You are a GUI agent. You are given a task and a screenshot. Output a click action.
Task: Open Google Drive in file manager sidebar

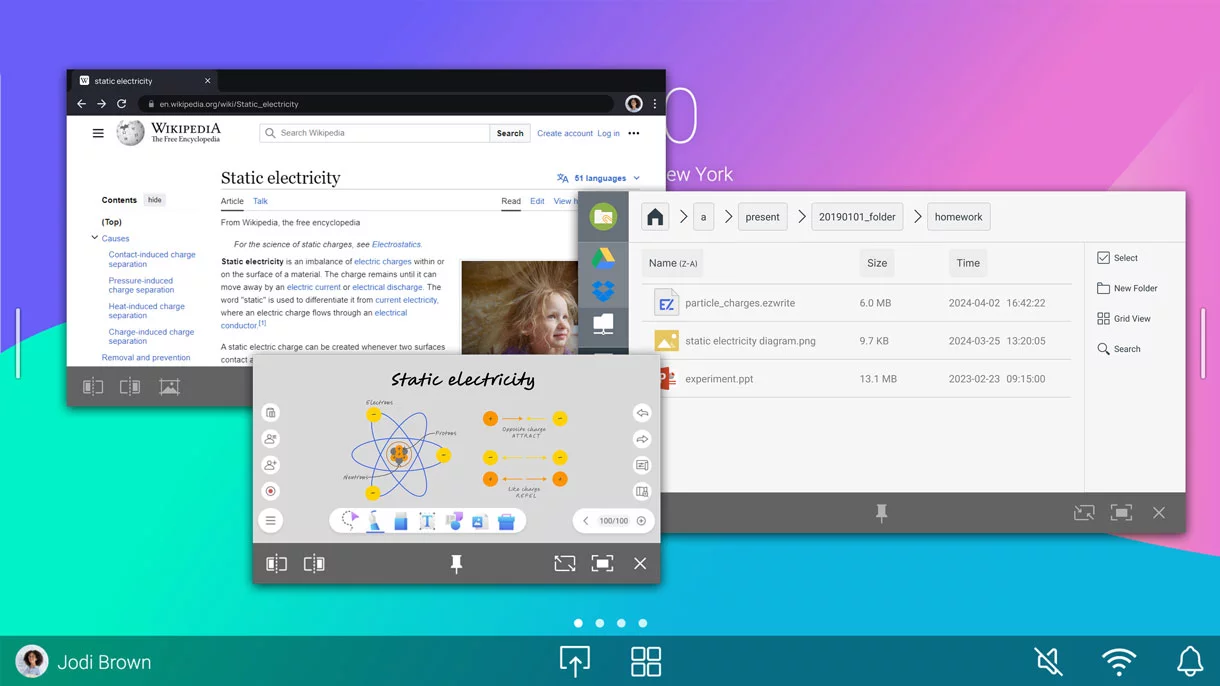(603, 258)
